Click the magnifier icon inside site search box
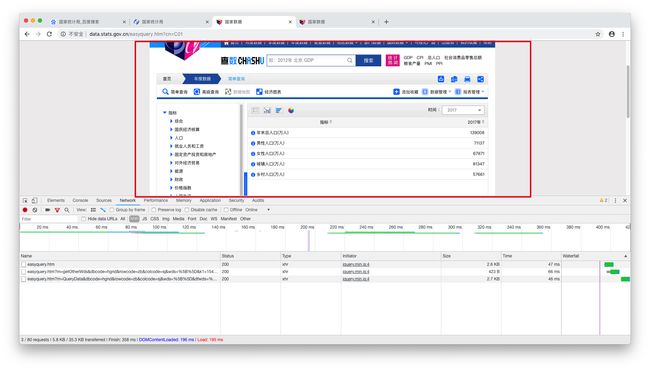The height and width of the screenshot is (370, 650). tap(349, 60)
